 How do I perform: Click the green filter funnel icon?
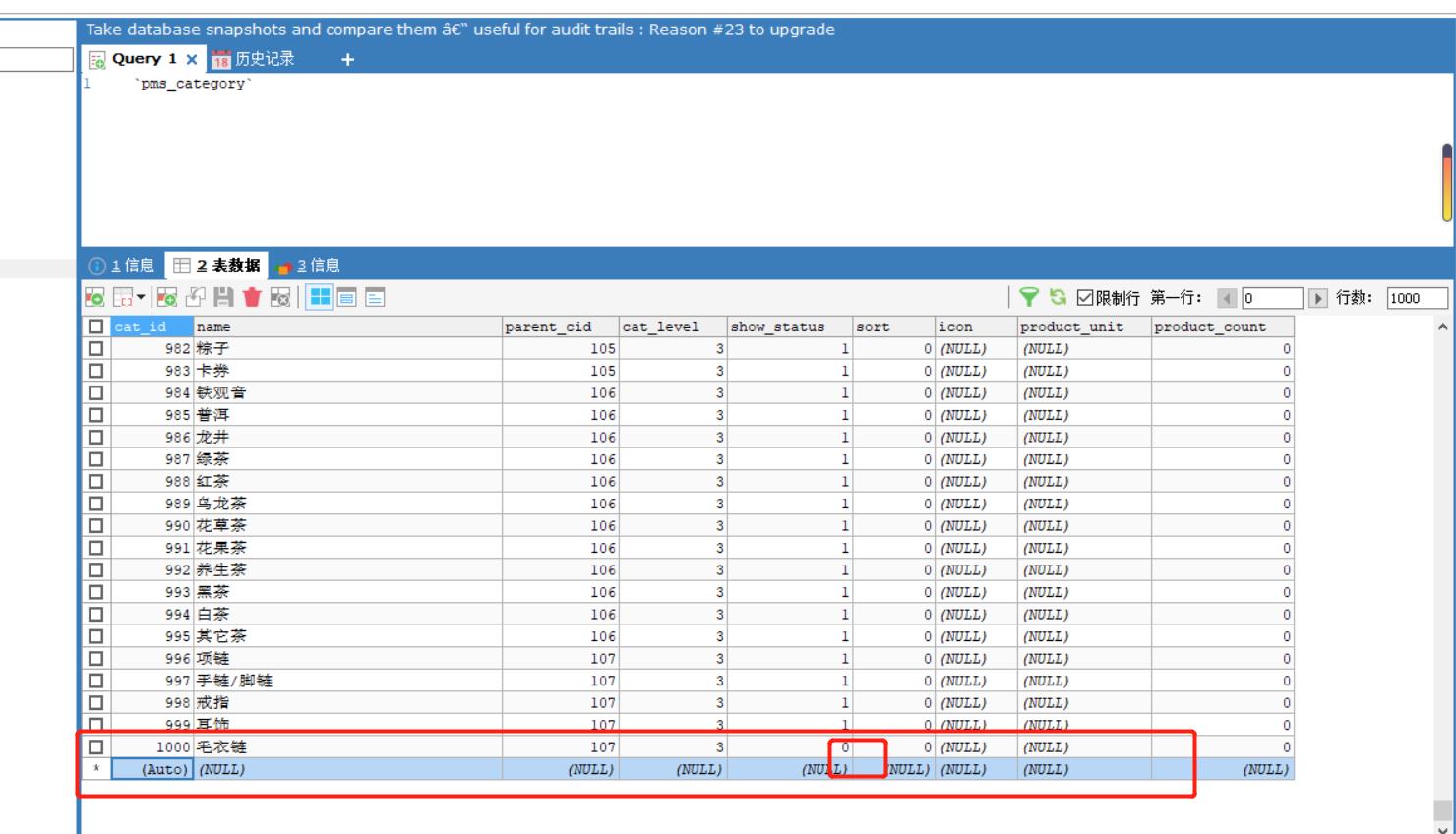click(x=1029, y=297)
